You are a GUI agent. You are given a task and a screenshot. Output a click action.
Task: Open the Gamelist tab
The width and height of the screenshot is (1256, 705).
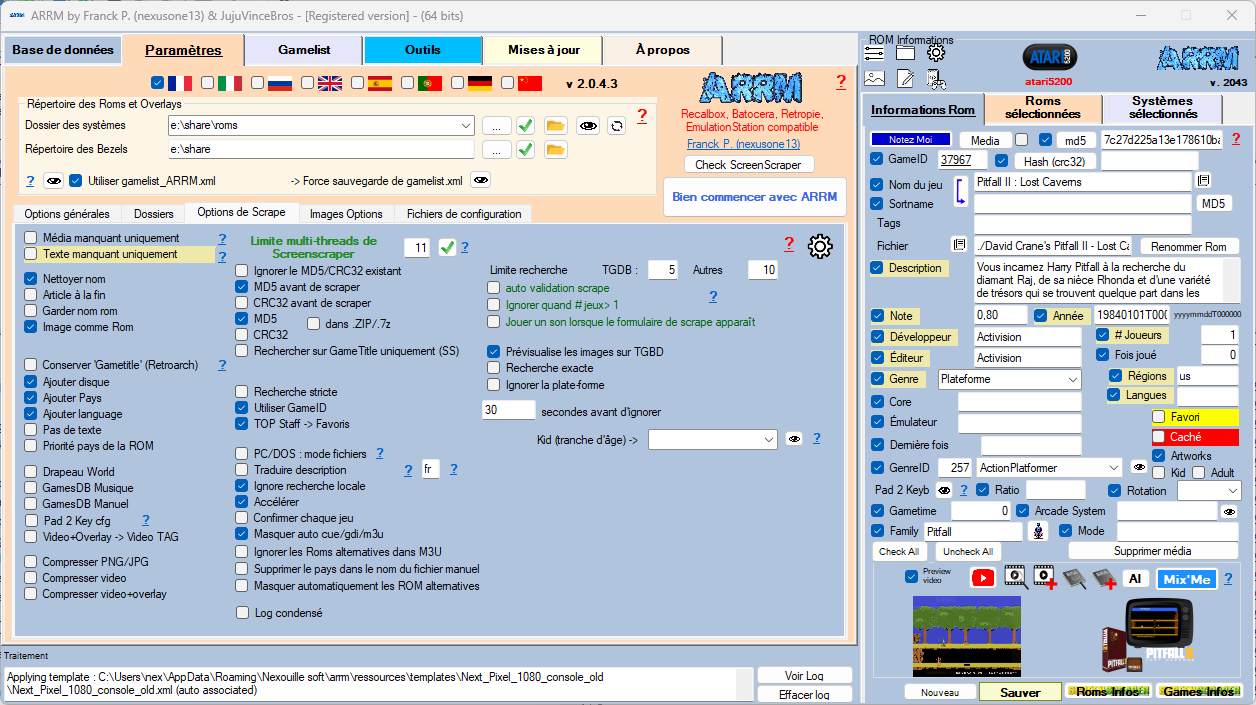click(x=304, y=50)
